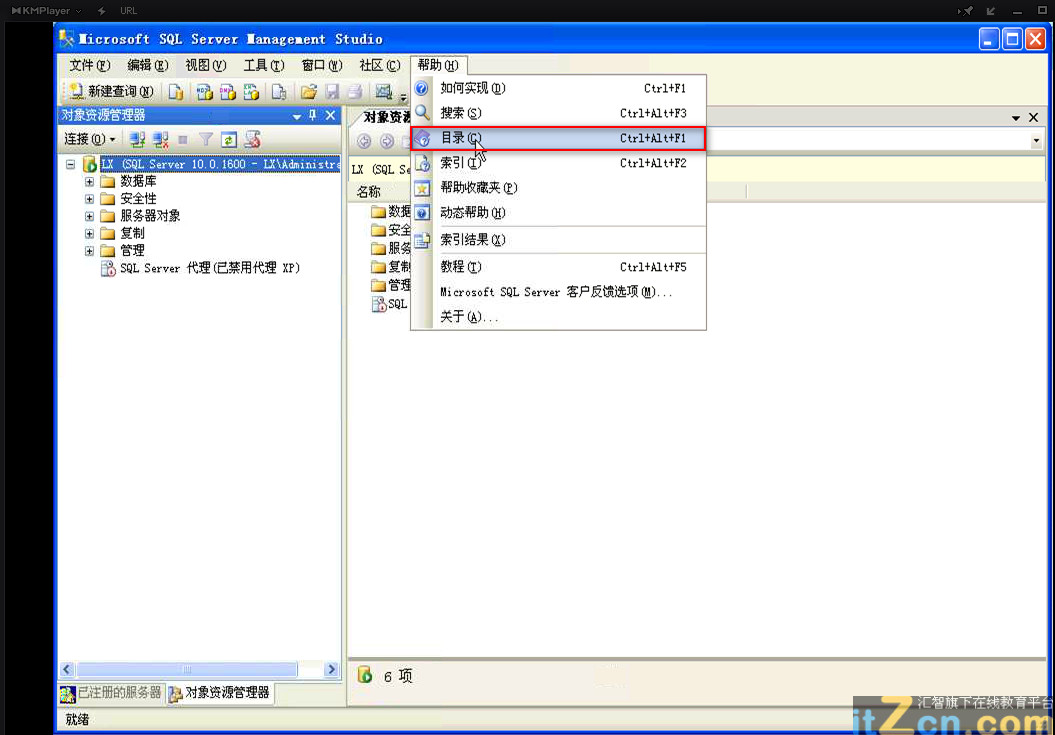1055x735 pixels.
Task: Open the KMPlayer title menu
Action: (x=47, y=11)
